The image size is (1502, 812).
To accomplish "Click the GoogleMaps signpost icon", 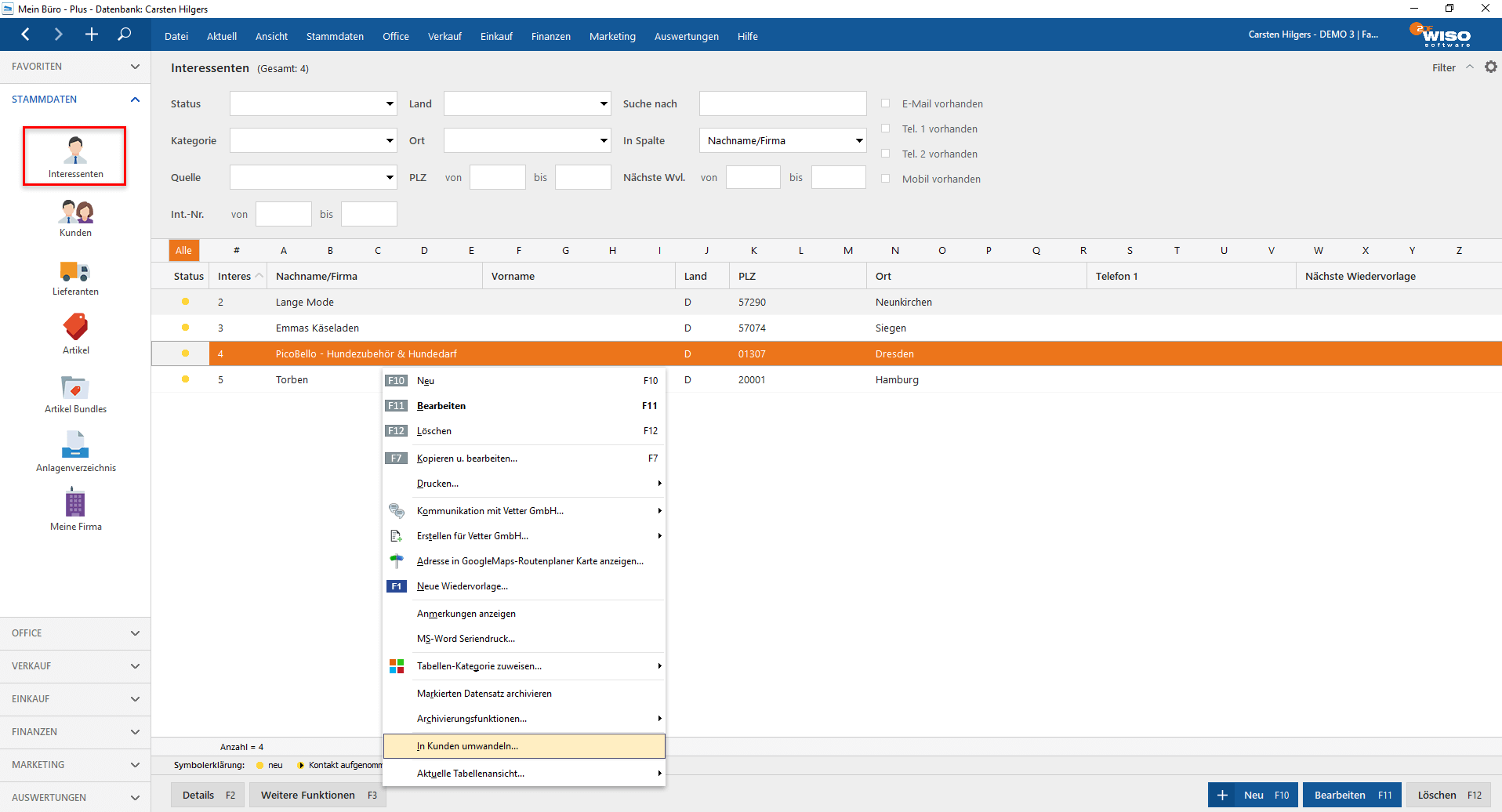I will click(397, 561).
